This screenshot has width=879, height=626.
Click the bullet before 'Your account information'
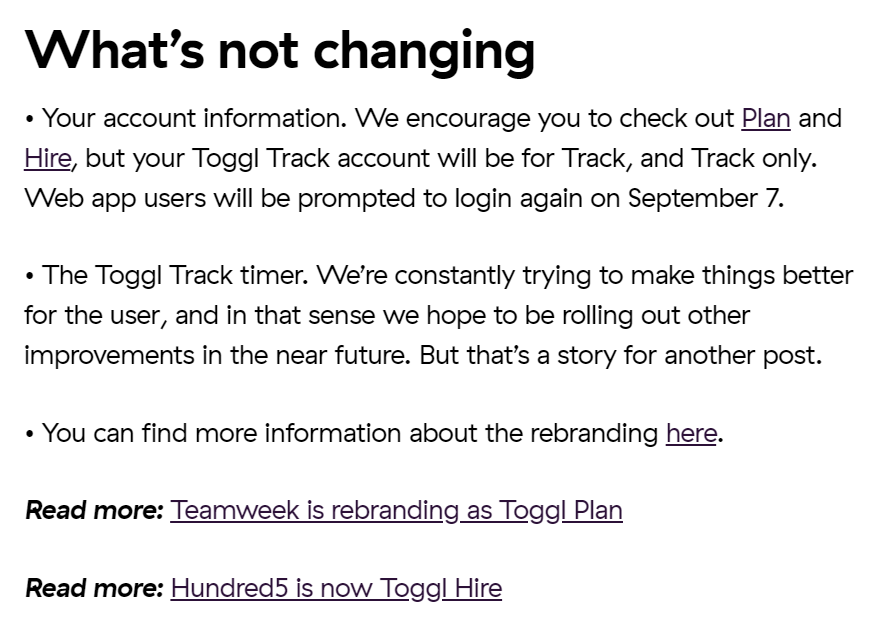29,120
